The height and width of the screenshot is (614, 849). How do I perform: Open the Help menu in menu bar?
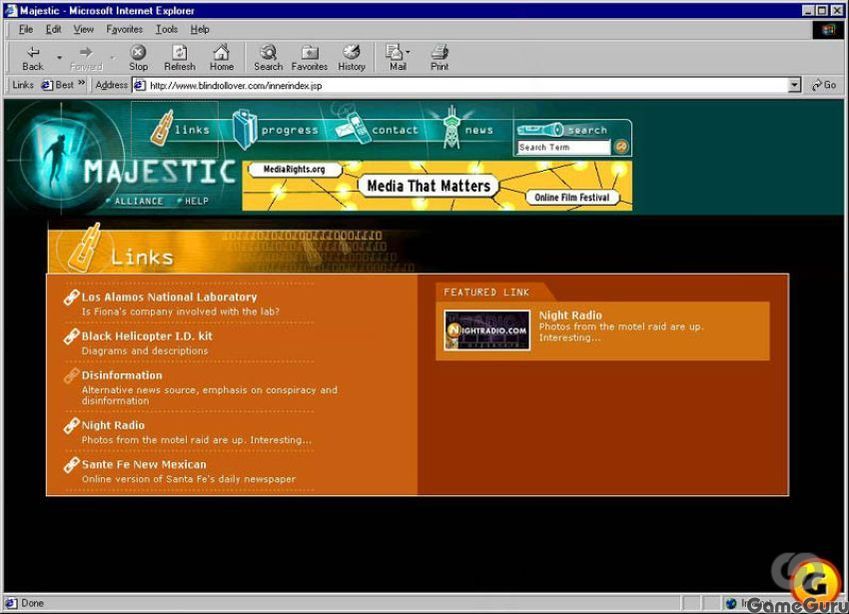pyautogui.click(x=200, y=29)
